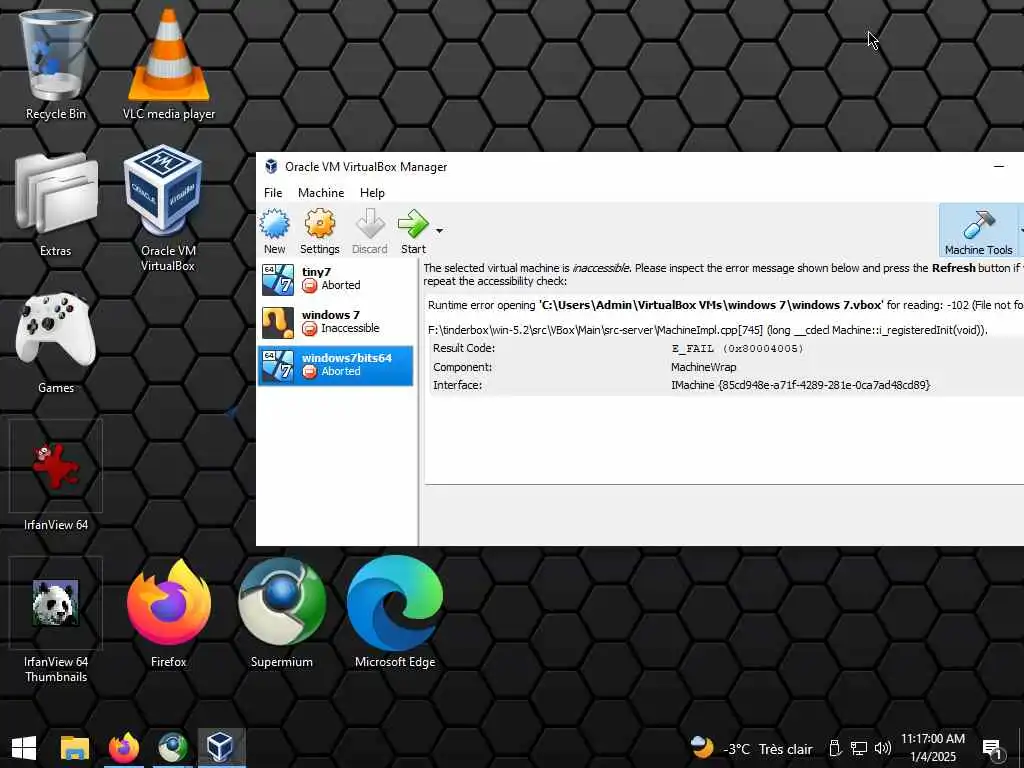Click the windows7bits64 OS icon
The width and height of the screenshot is (1024, 768).
click(x=278, y=366)
